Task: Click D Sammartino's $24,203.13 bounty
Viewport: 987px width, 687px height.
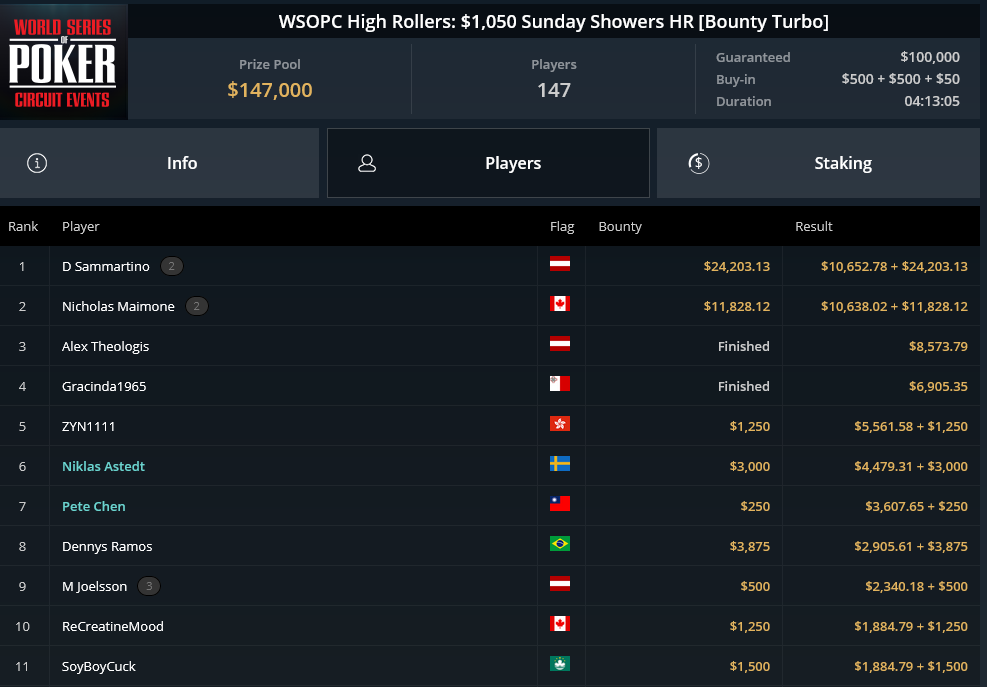Action: (x=736, y=266)
